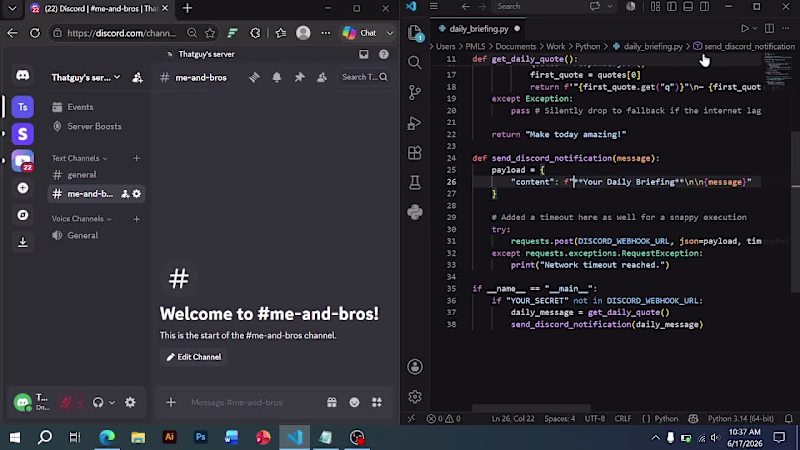800x450 pixels.
Task: Split VS Code editor right
Action: point(769,29)
